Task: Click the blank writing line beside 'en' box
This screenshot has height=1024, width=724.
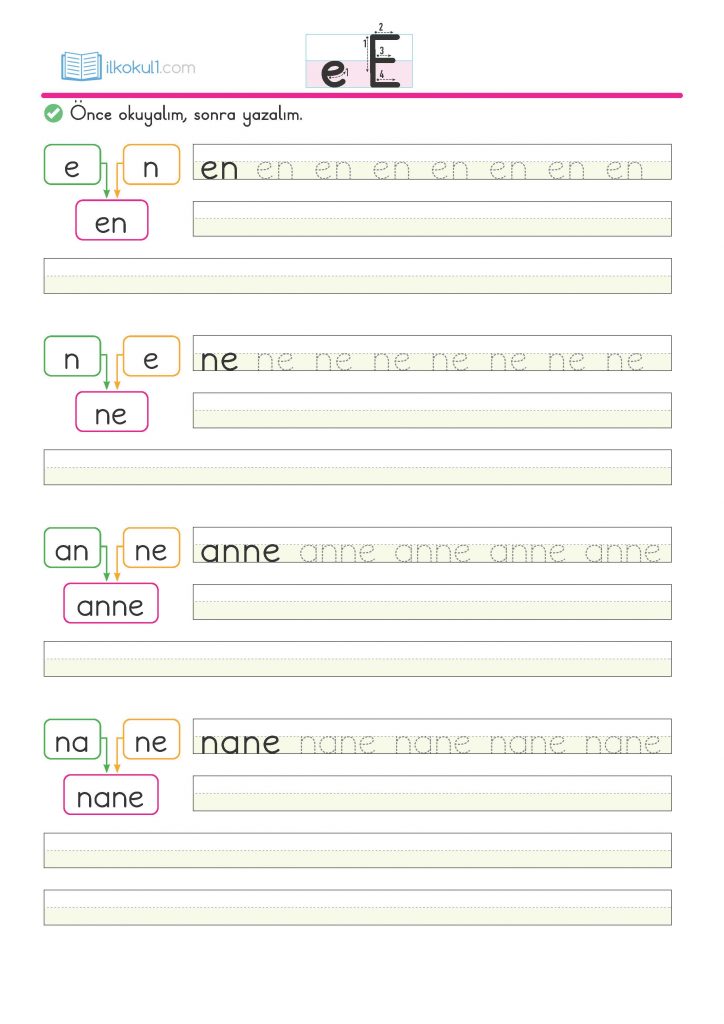Action: 431,219
